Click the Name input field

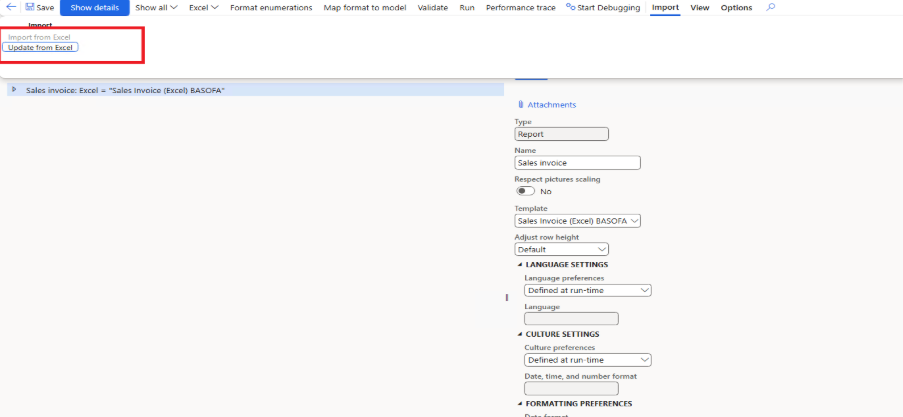click(x=577, y=163)
